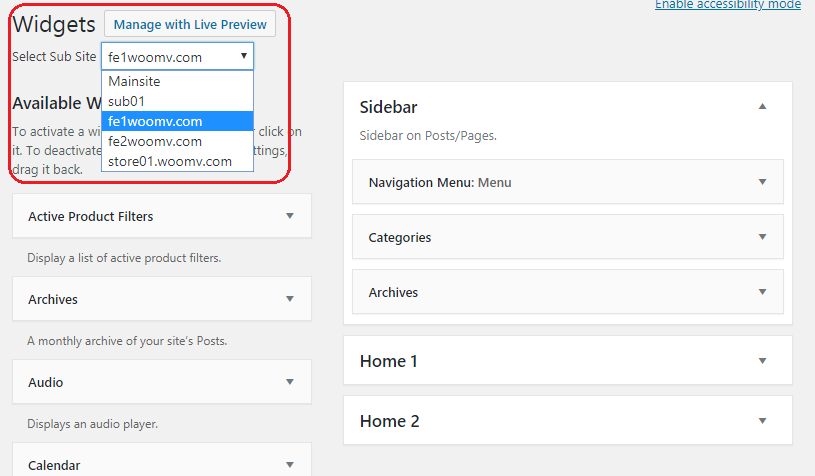
Task: Choose Mainsite from the sub site list
Action: click(x=134, y=81)
